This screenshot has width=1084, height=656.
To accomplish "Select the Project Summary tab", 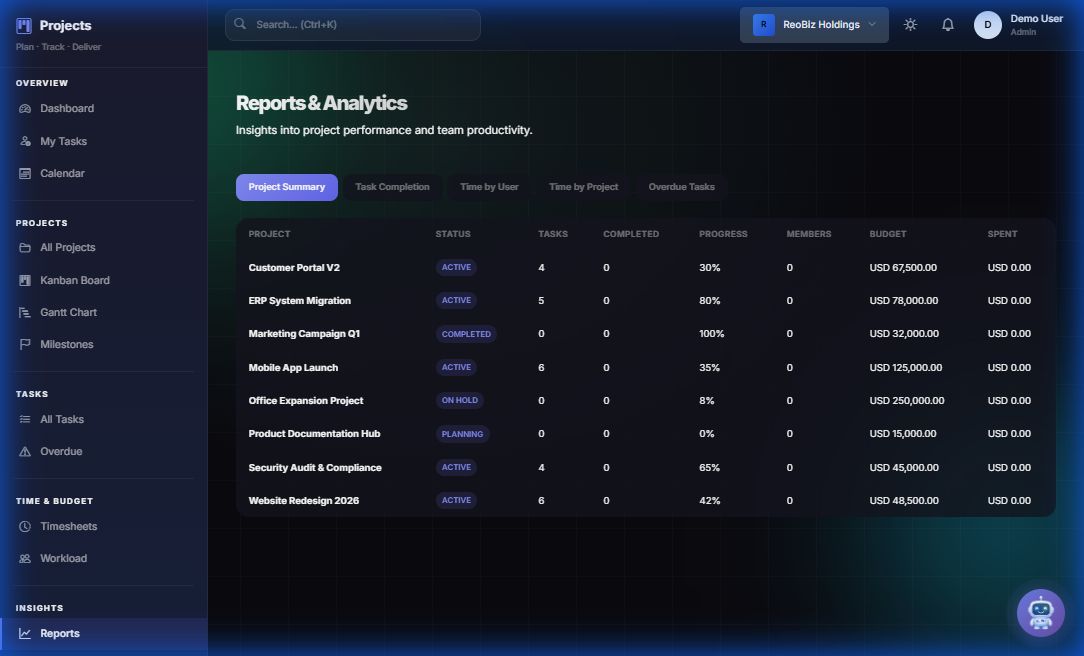I will 287,186.
